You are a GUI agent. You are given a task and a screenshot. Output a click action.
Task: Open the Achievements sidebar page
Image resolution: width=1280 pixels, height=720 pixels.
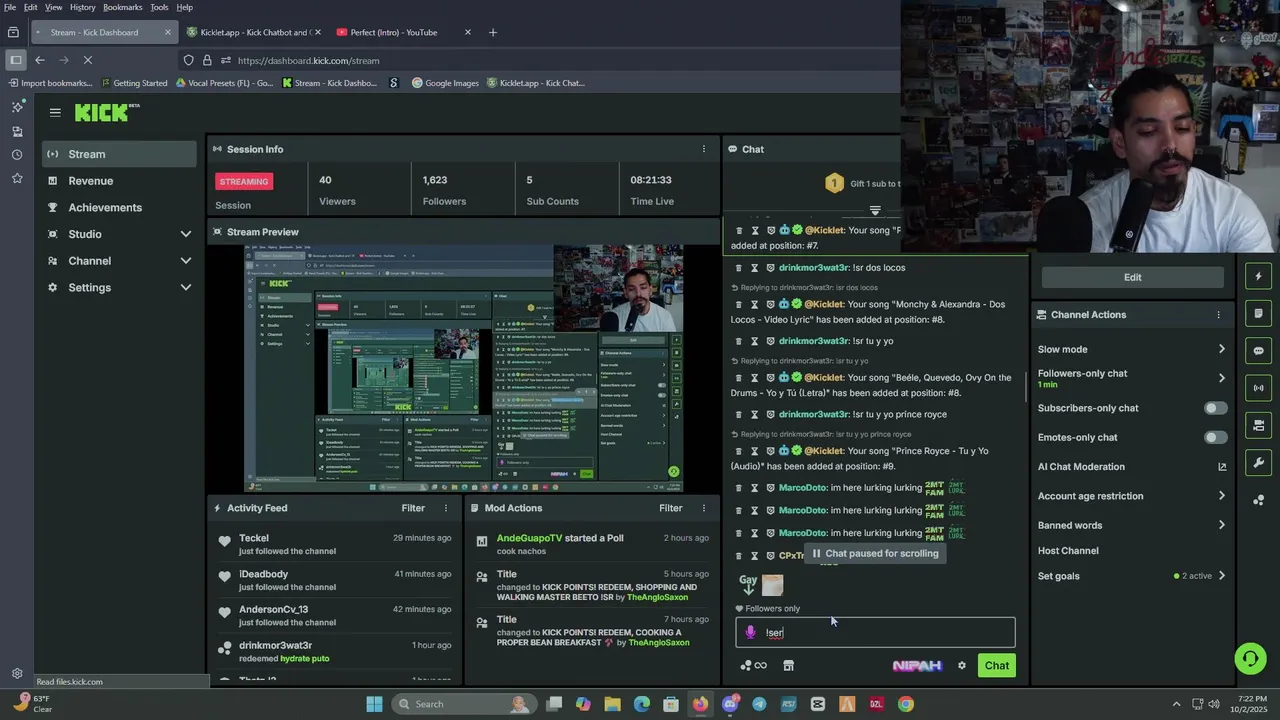click(120, 208)
